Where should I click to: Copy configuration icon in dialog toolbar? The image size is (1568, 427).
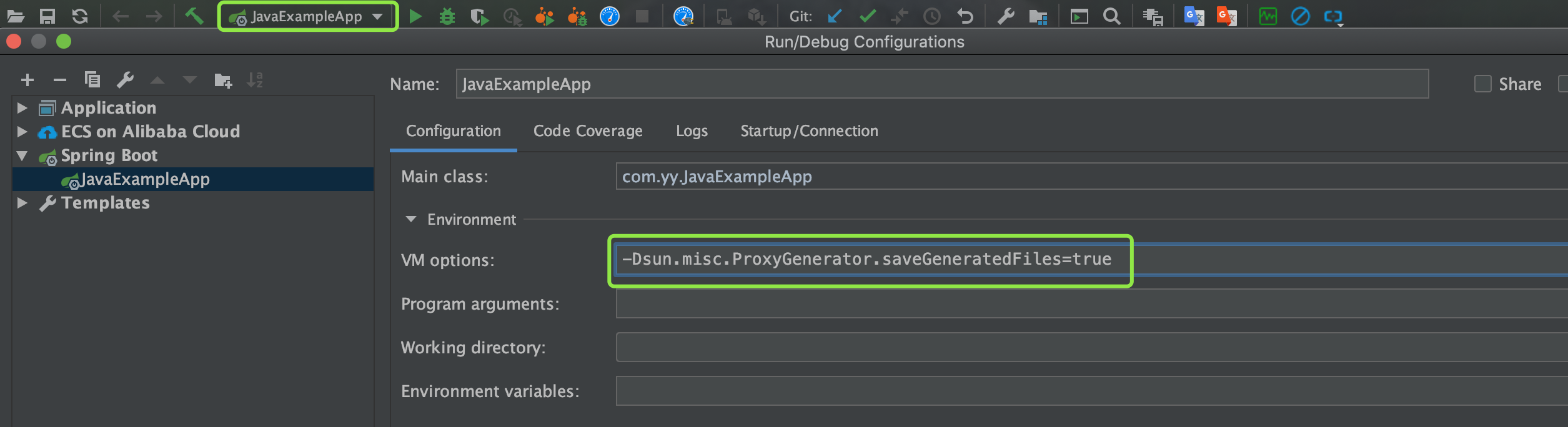92,79
